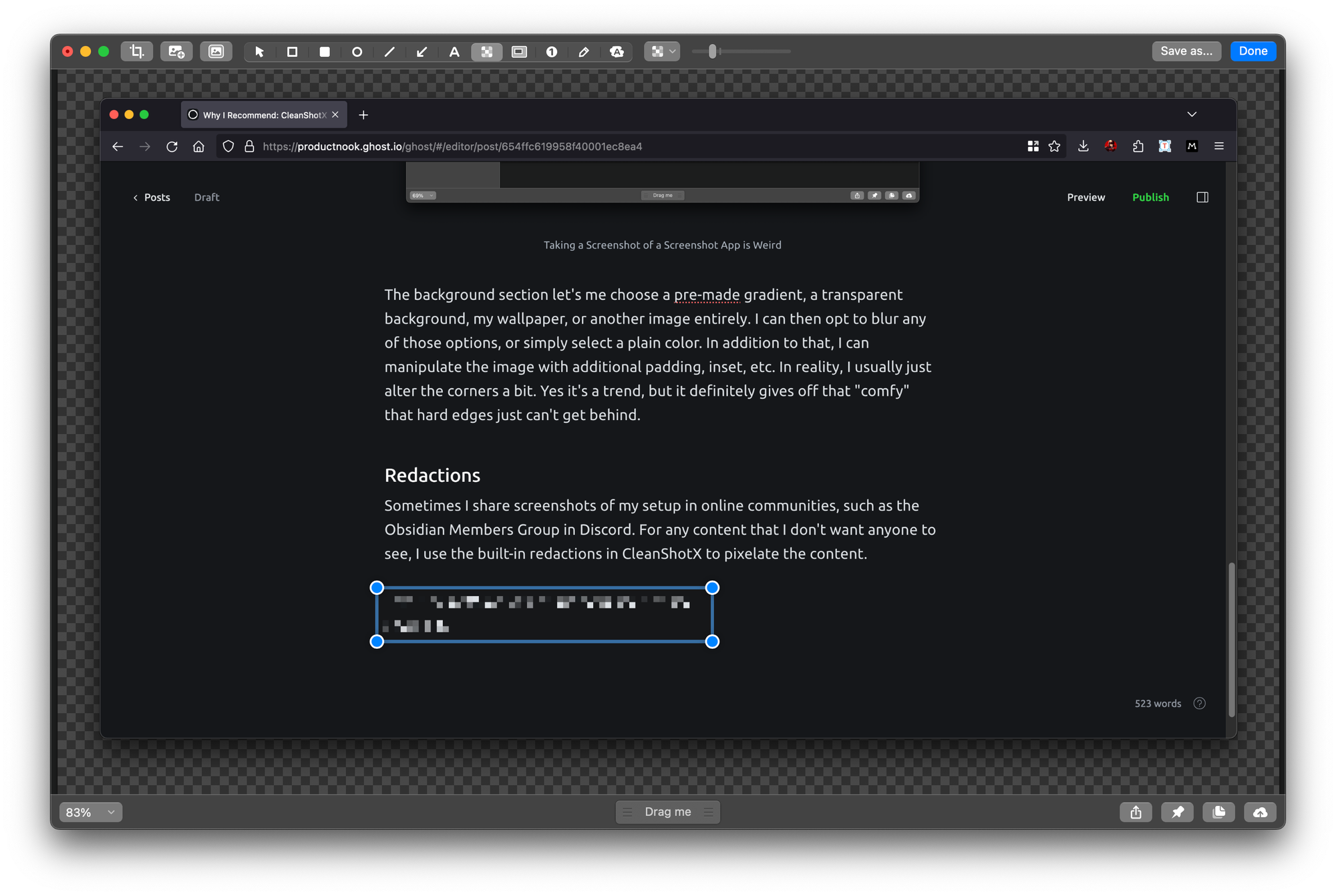The image size is (1336, 896).
Task: Click the tracking protection shield icon
Action: (x=228, y=146)
